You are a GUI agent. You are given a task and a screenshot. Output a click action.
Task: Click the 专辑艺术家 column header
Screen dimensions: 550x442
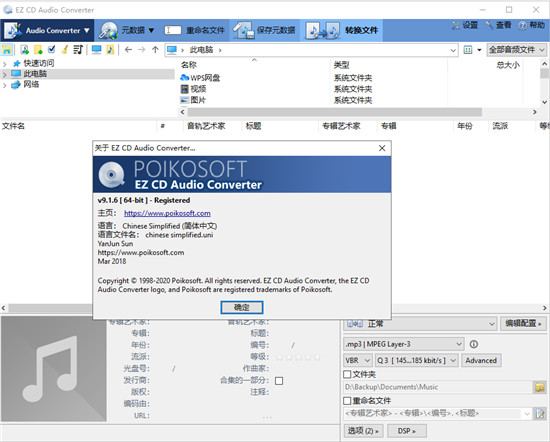[x=341, y=126]
